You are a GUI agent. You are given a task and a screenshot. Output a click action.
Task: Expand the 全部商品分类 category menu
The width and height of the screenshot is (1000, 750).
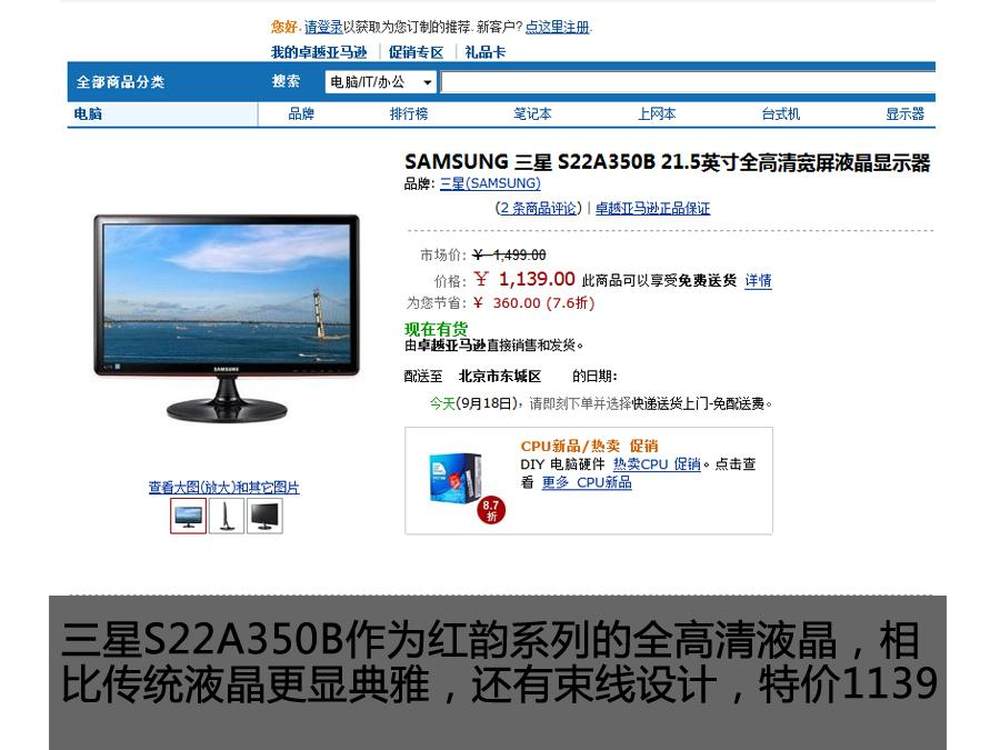pyautogui.click(x=121, y=82)
